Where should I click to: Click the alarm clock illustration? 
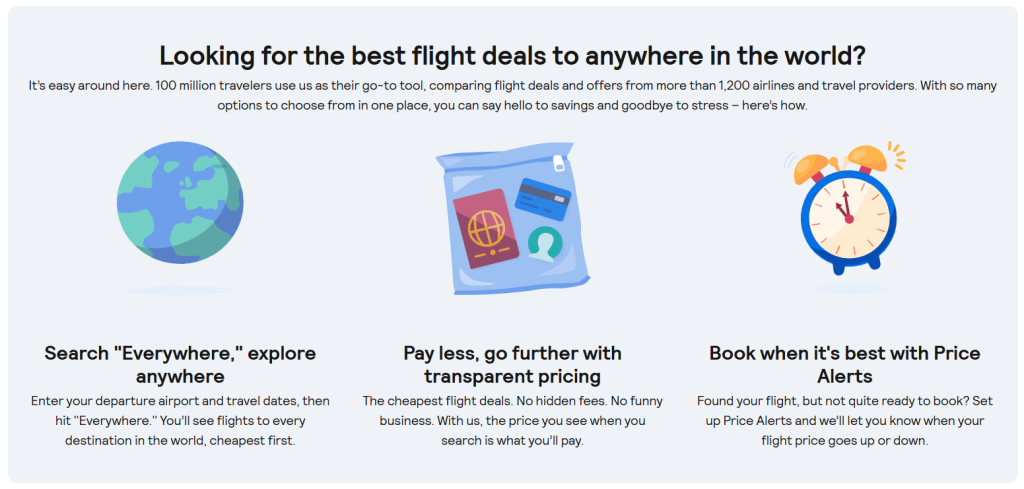845,212
